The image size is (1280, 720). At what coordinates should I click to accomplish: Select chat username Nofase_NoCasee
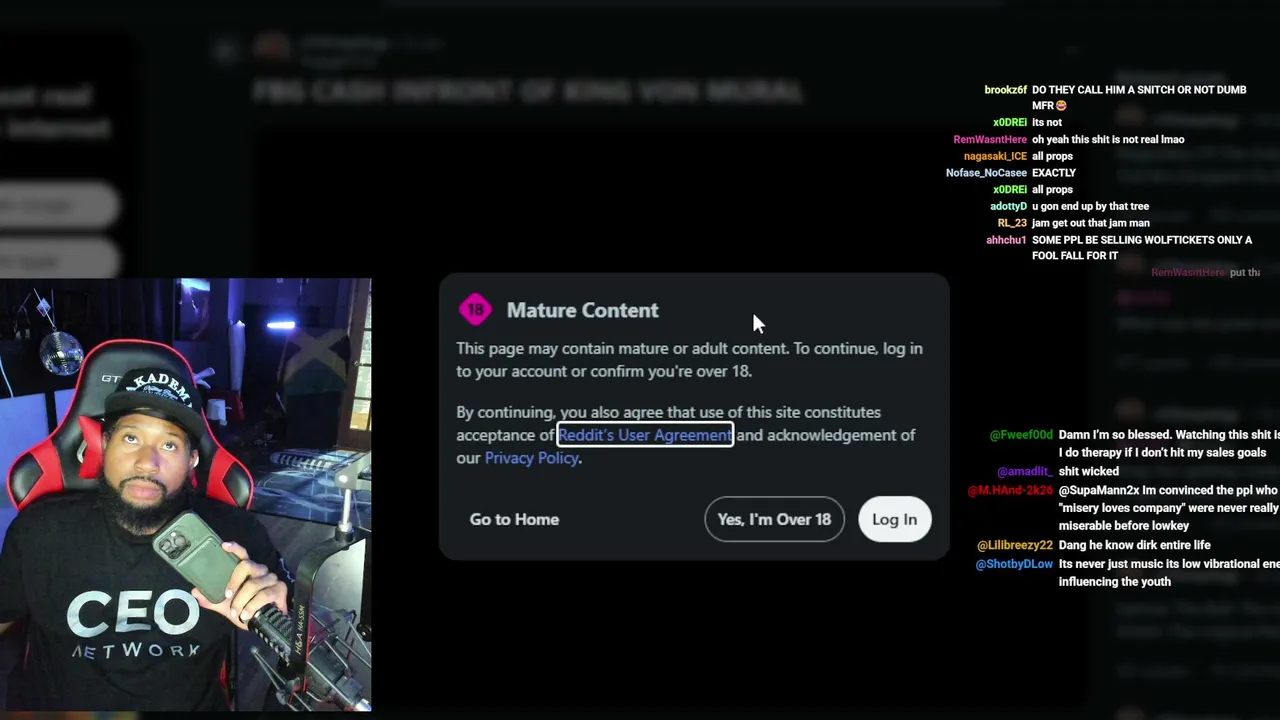pyautogui.click(x=986, y=173)
